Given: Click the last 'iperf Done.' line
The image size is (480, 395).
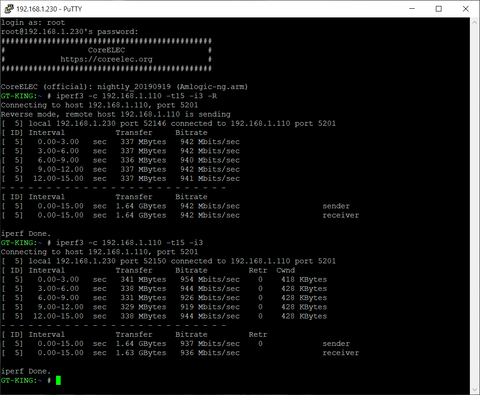Looking at the screenshot, I should [x=26, y=371].
